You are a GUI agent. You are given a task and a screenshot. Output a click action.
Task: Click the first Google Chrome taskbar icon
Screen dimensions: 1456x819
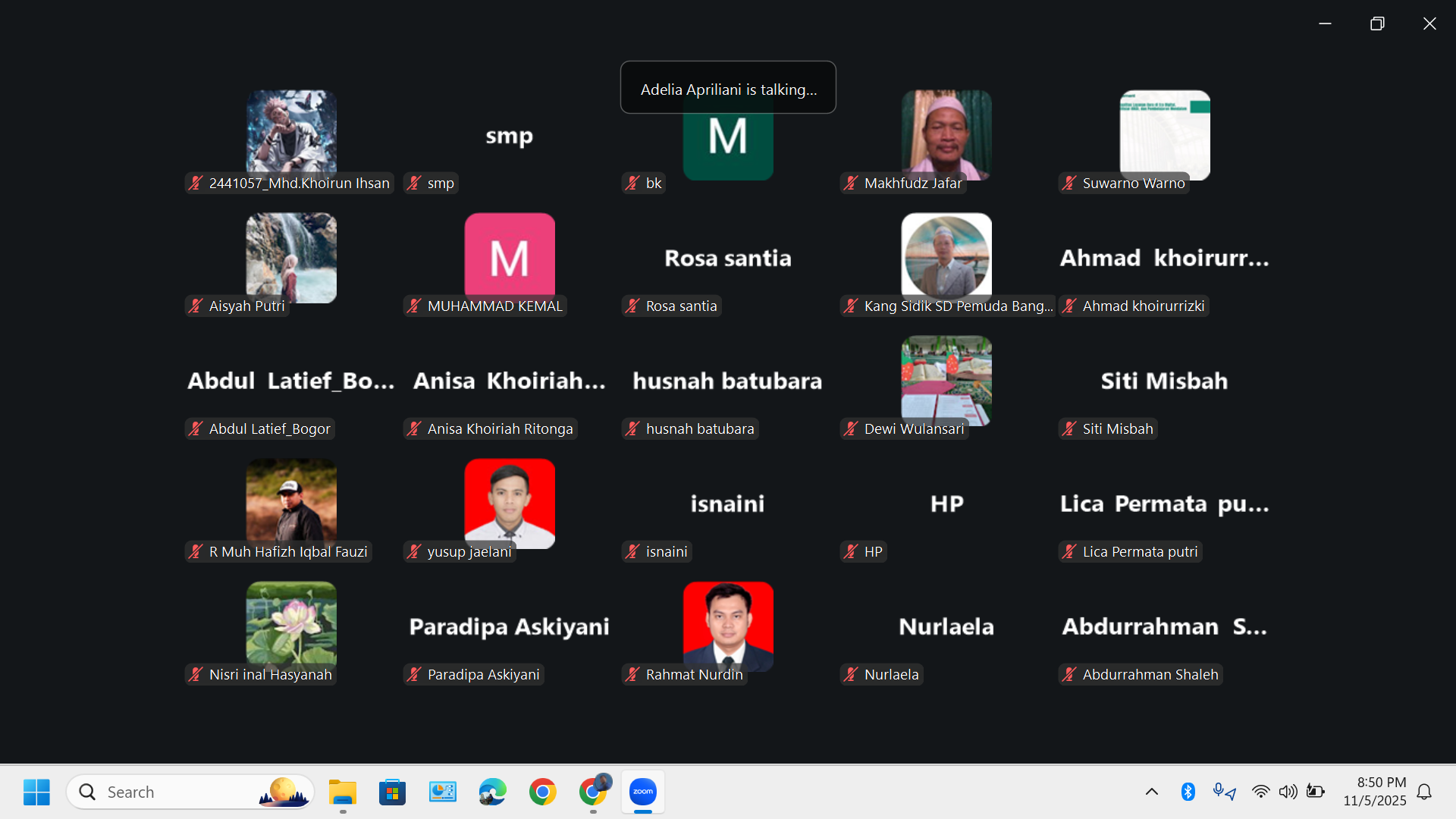(542, 792)
